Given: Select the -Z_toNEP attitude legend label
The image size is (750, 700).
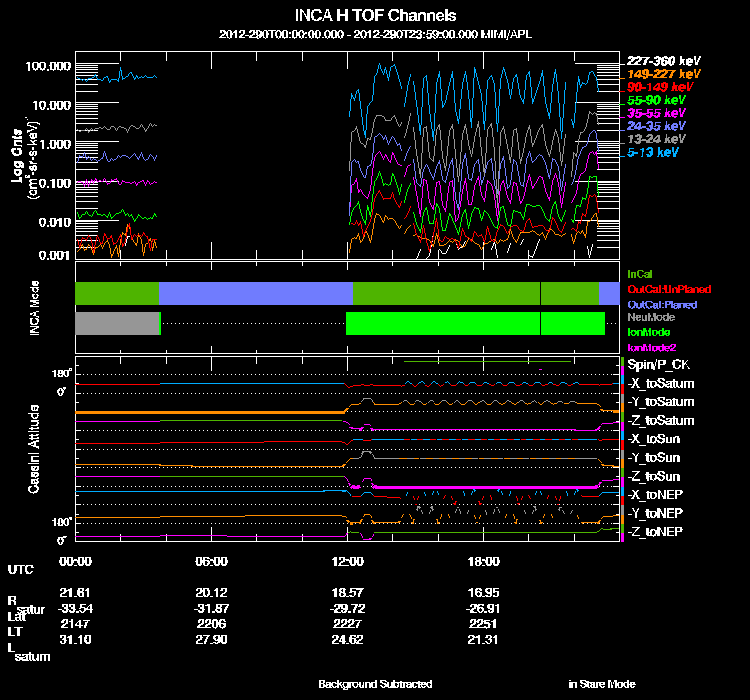Looking at the screenshot, I should (x=656, y=531).
